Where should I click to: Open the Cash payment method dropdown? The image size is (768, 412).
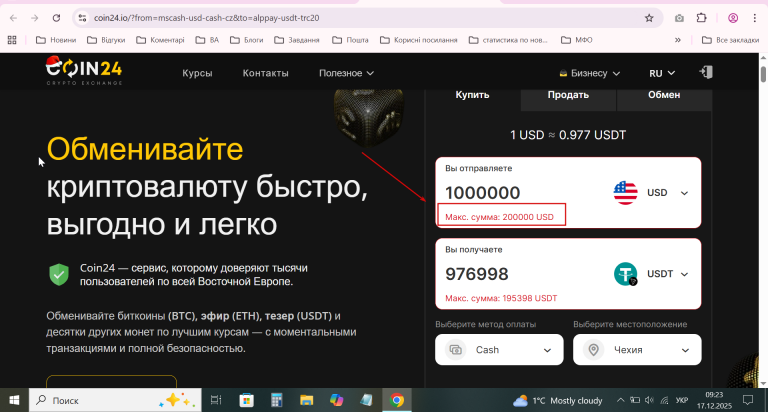pyautogui.click(x=499, y=350)
